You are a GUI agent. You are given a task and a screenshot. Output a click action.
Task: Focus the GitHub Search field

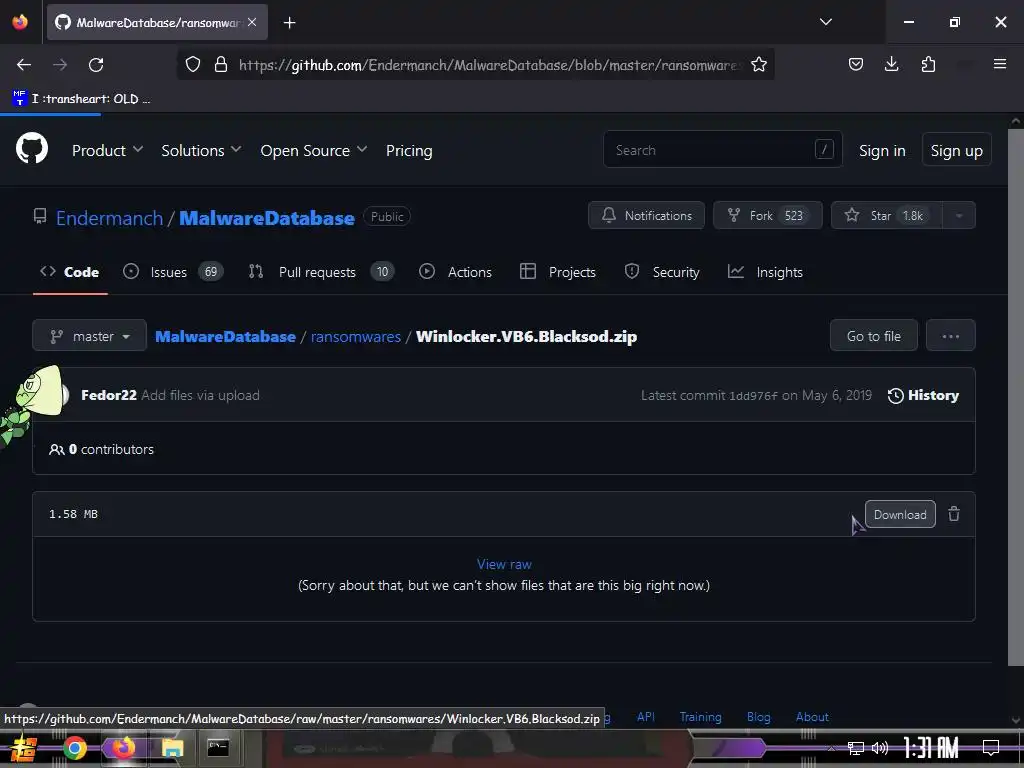723,150
